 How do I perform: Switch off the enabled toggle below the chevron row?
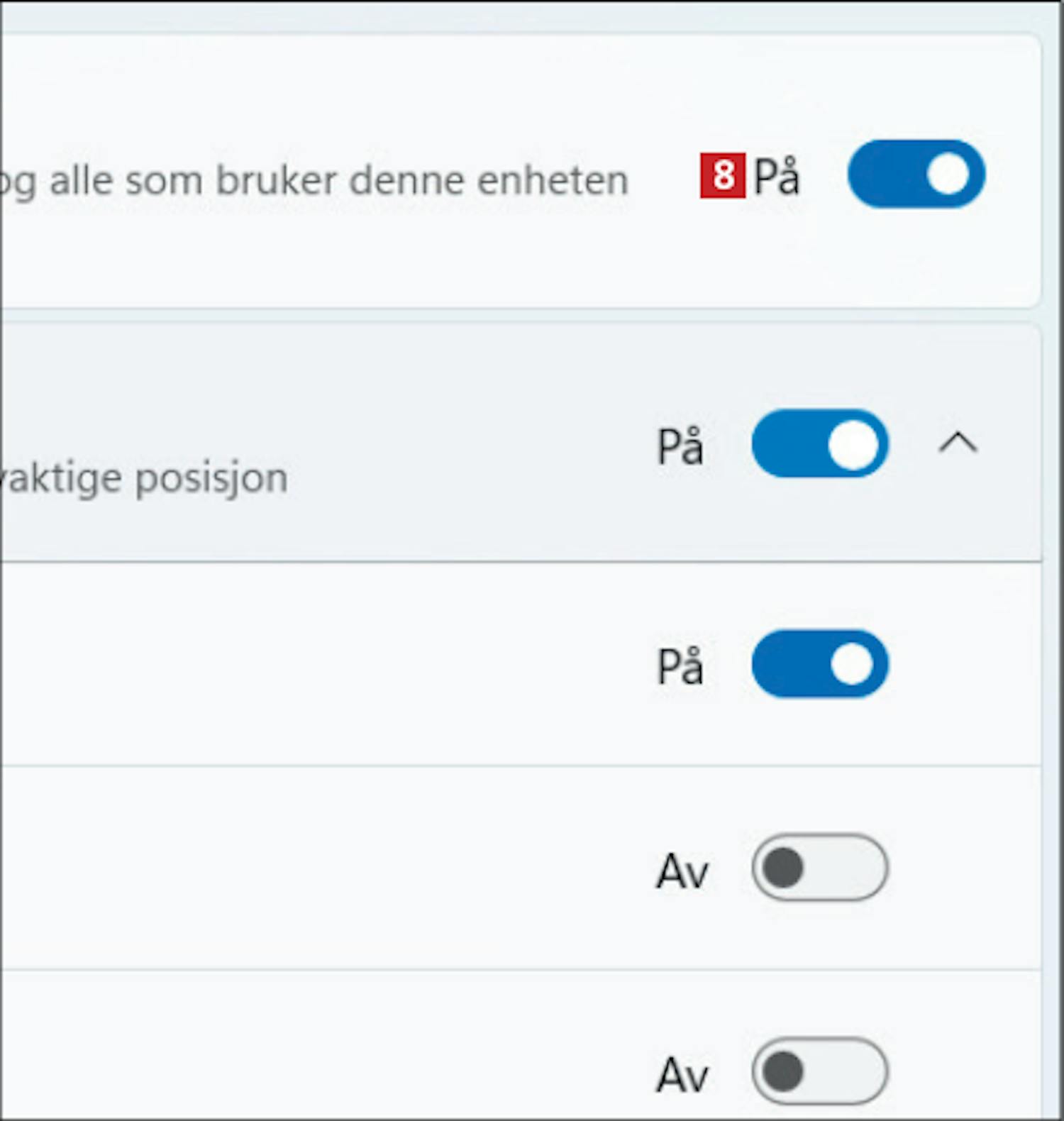(x=820, y=664)
